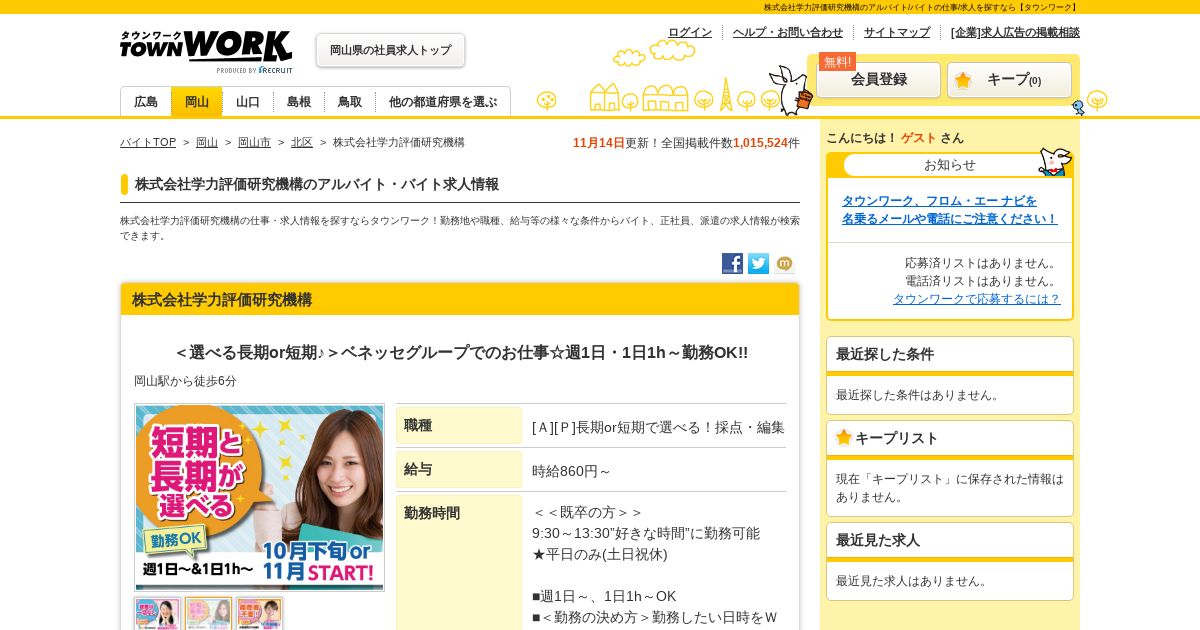1200x630 pixels.
Task: Click the 無料! badge above 会員登録
Action: coord(837,62)
